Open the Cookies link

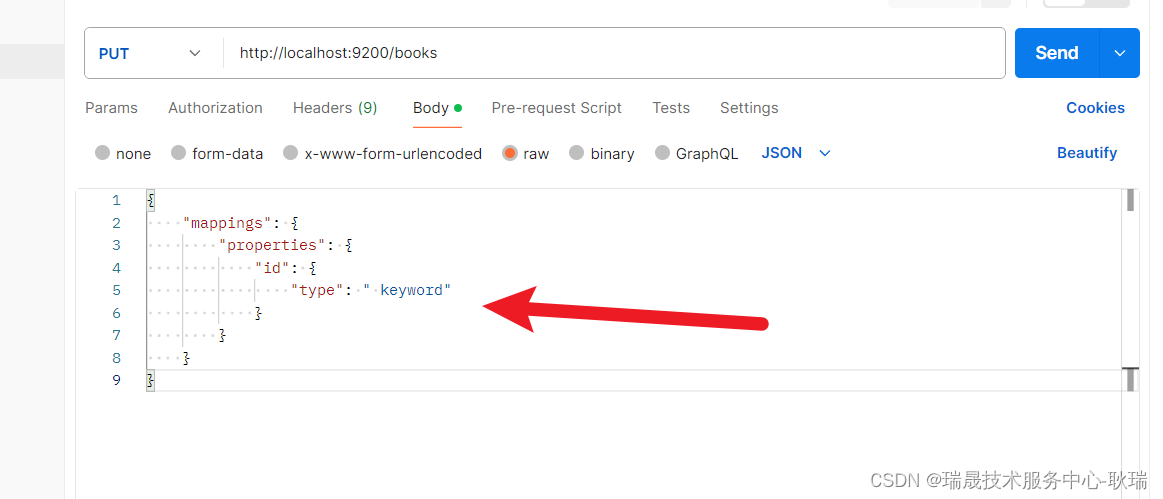click(1096, 108)
